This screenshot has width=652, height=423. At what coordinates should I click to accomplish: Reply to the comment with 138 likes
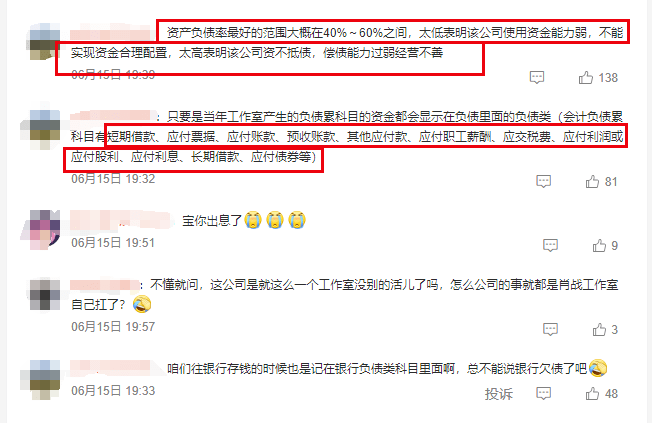click(x=537, y=77)
